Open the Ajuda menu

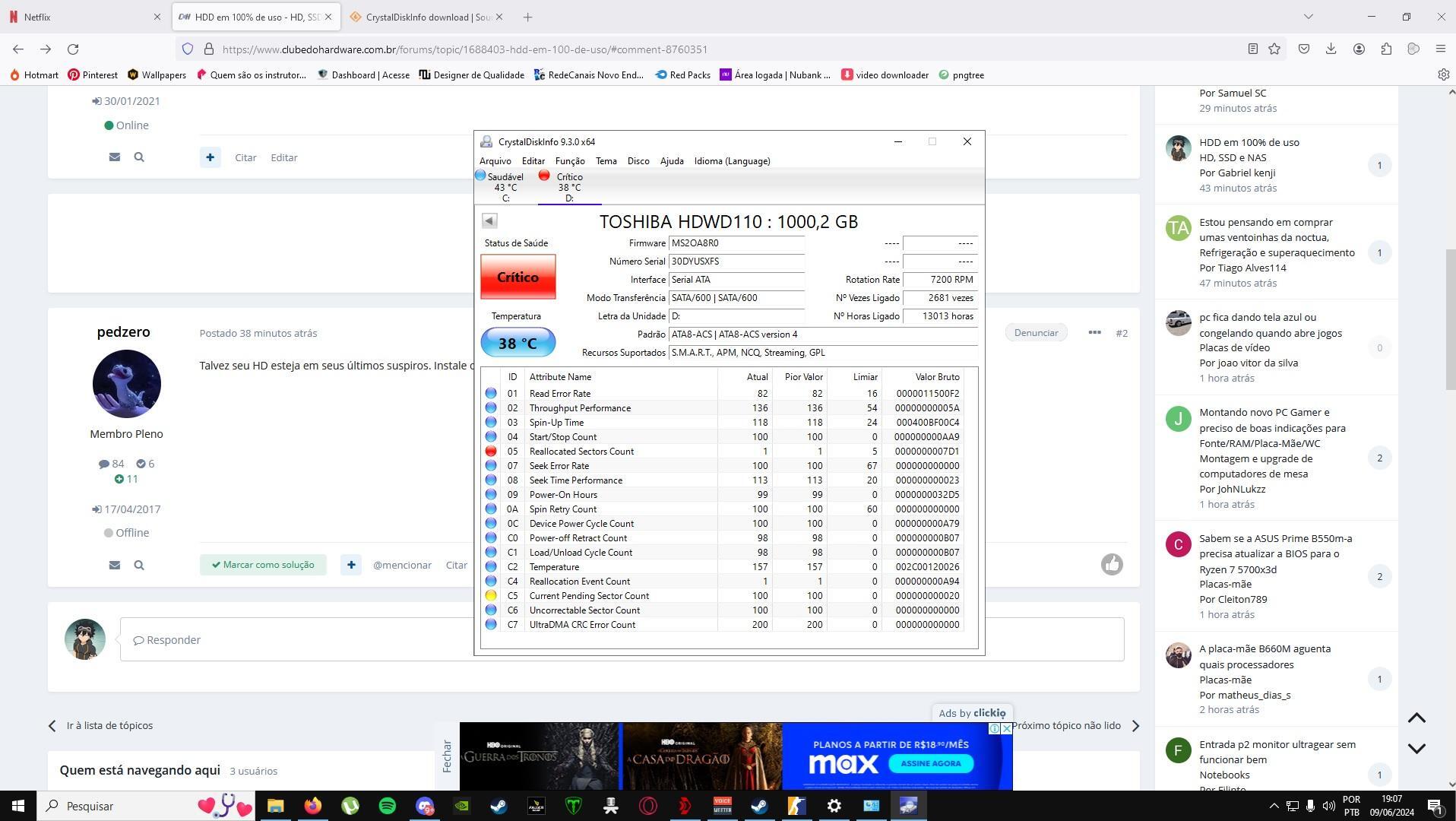pos(672,161)
